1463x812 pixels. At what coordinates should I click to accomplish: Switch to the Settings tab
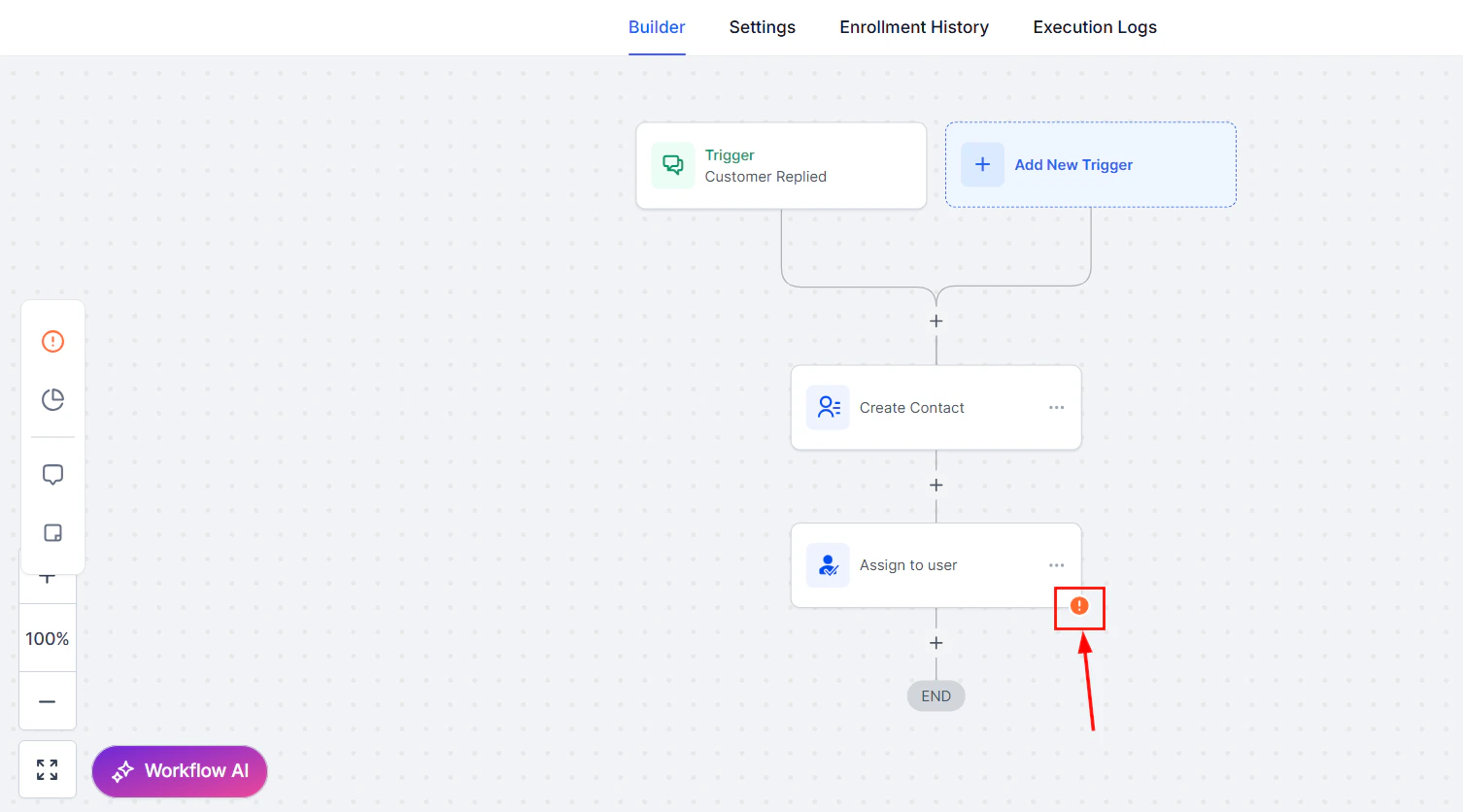click(x=762, y=27)
